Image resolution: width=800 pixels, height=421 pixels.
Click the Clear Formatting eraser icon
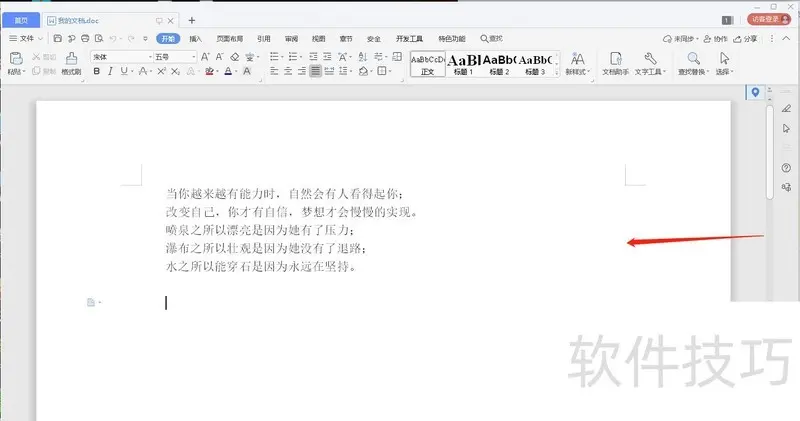click(x=235, y=57)
